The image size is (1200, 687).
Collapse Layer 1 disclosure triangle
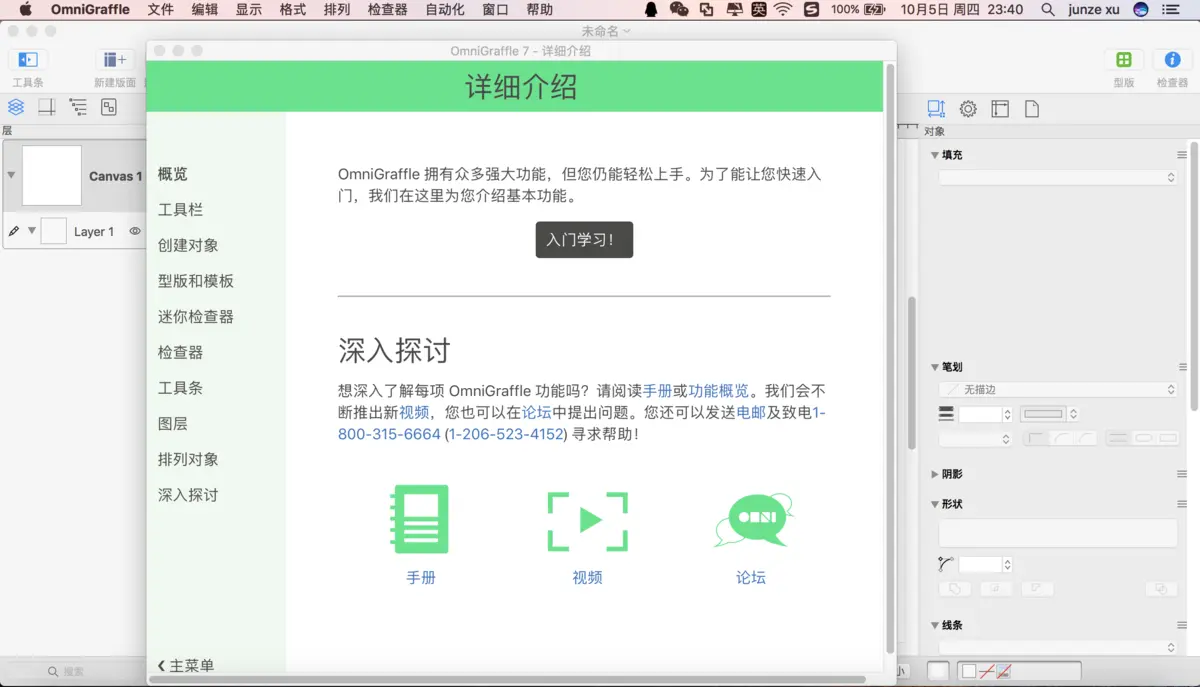[x=32, y=231]
